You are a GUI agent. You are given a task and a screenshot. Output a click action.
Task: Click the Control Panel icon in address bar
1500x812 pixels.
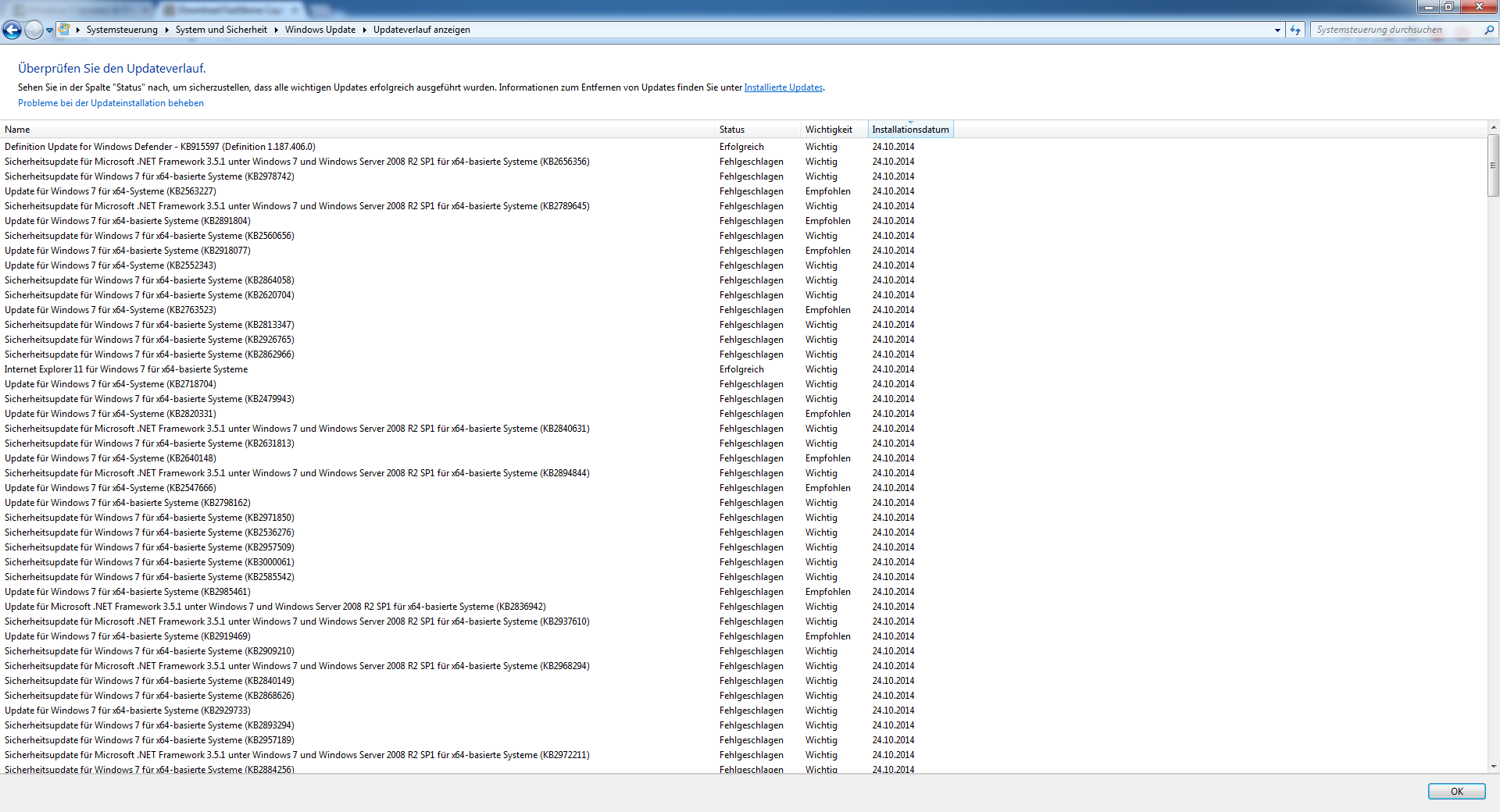(x=65, y=30)
